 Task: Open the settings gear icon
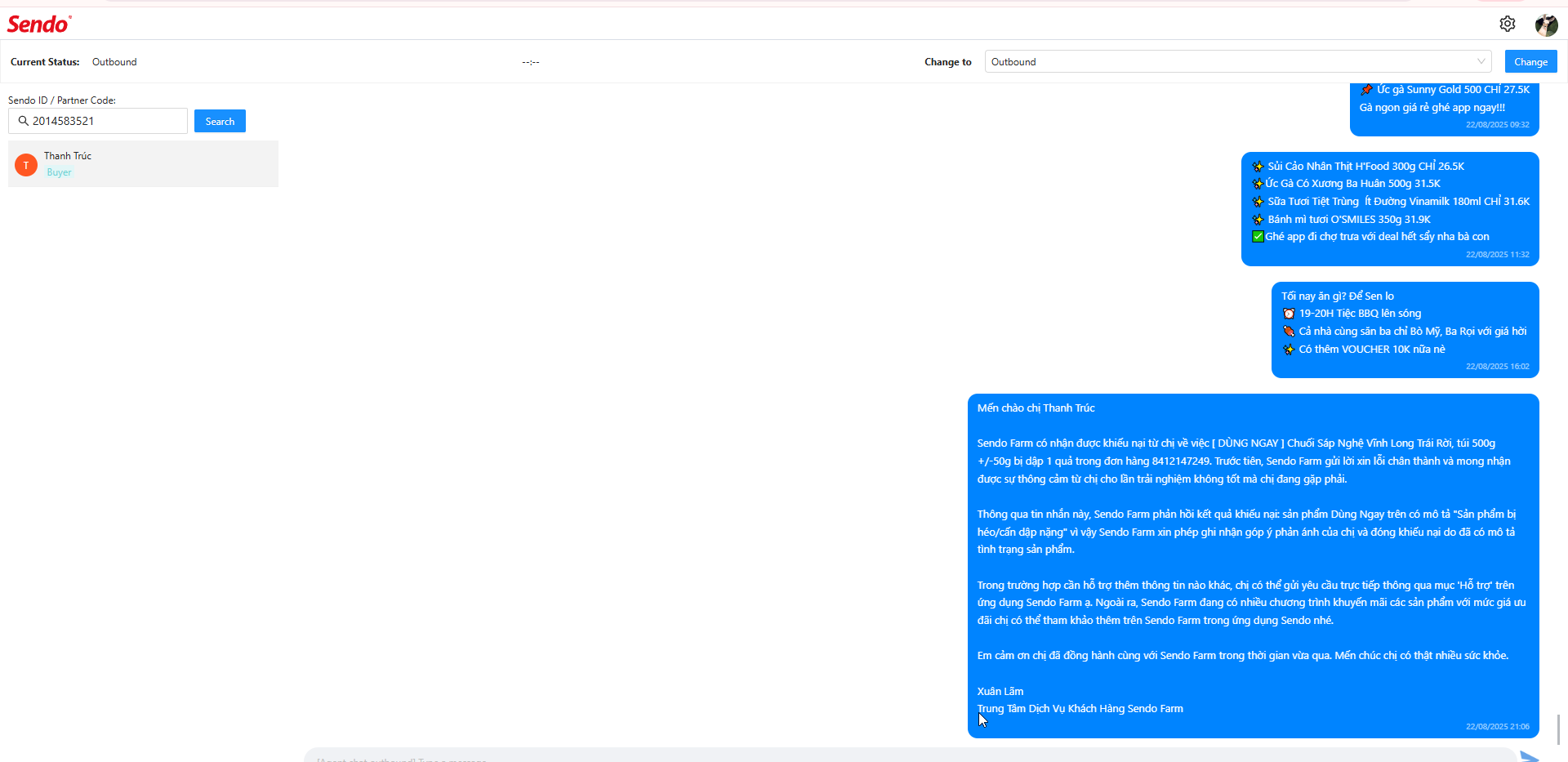click(x=1508, y=24)
